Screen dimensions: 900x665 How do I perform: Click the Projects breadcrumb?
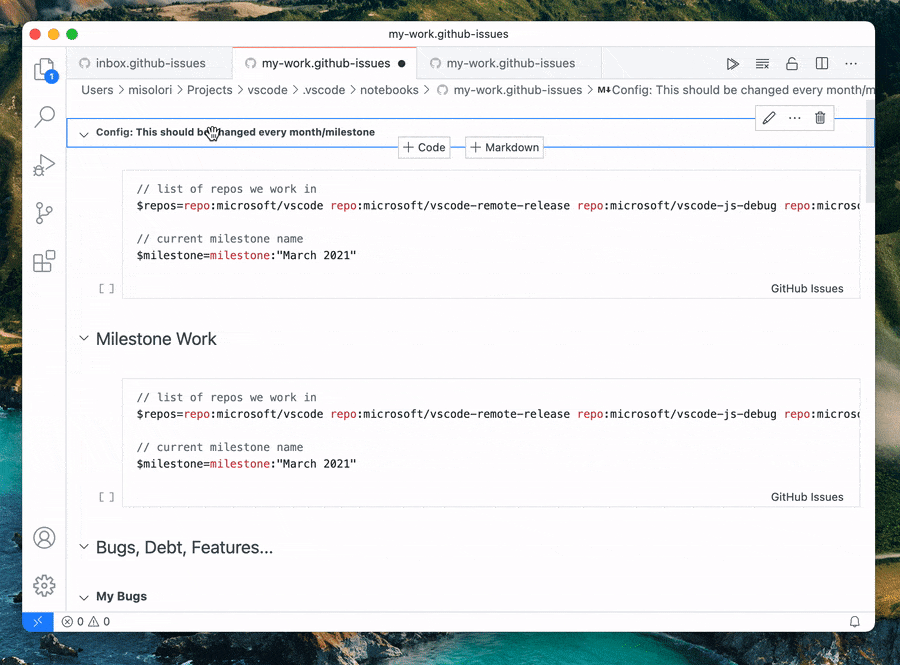(x=210, y=90)
